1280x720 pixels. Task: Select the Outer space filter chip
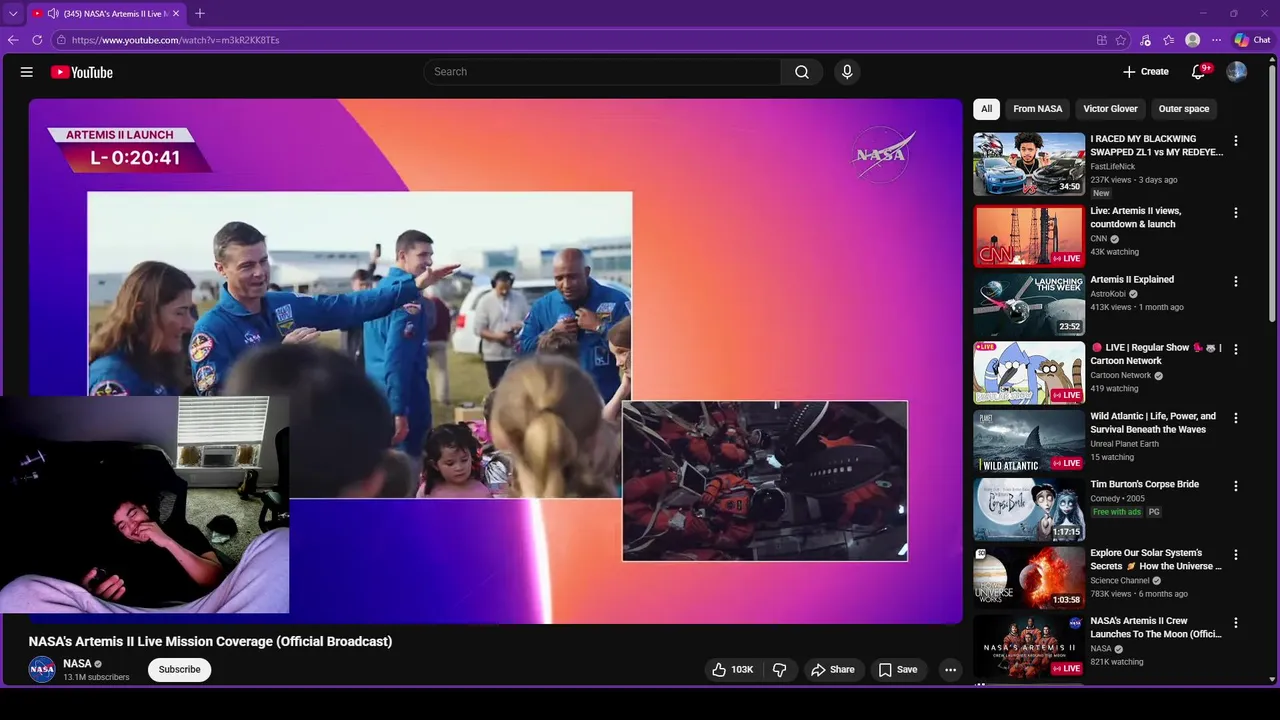point(1184,109)
